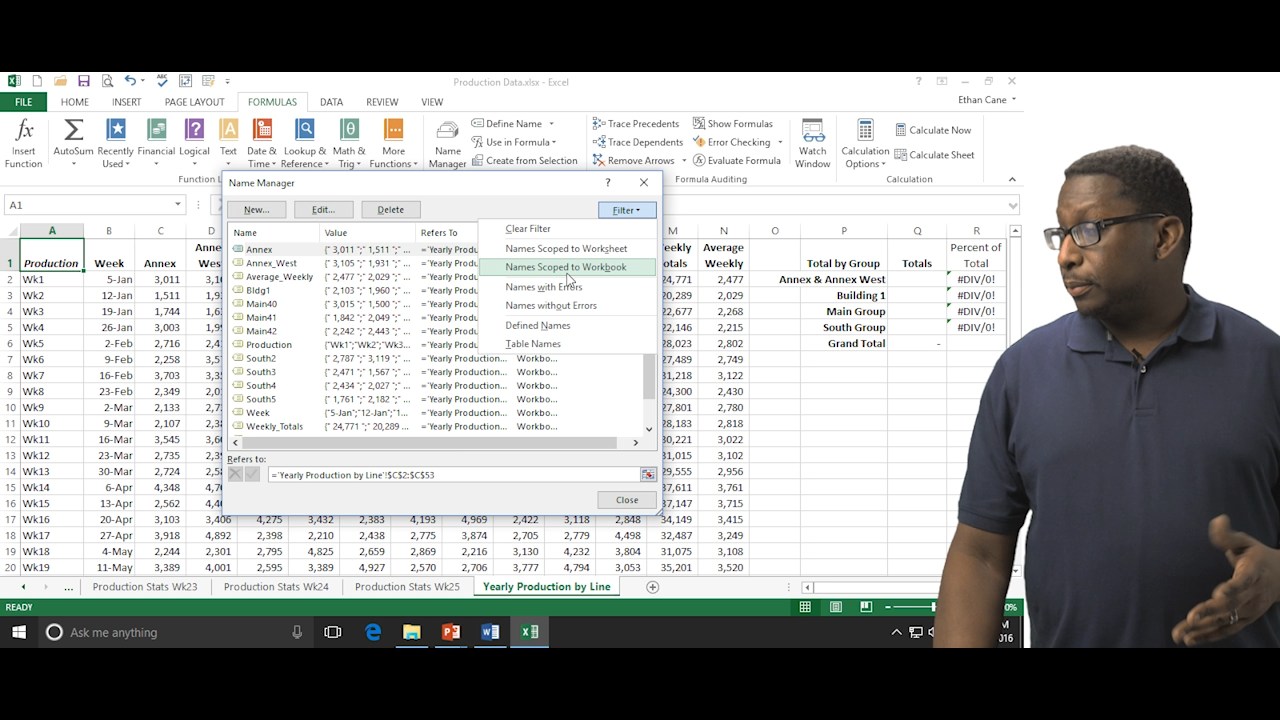Switch to the REVIEW tab
1280x720 pixels.
pos(382,102)
